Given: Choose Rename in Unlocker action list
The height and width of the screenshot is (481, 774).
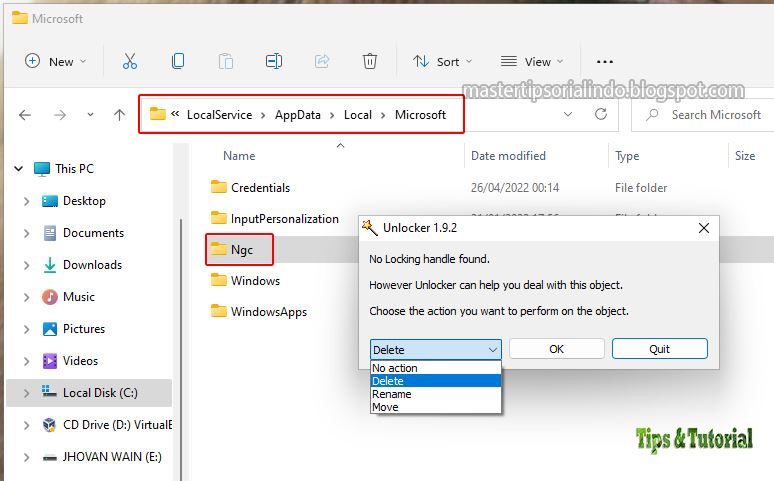Looking at the screenshot, I should (x=435, y=394).
